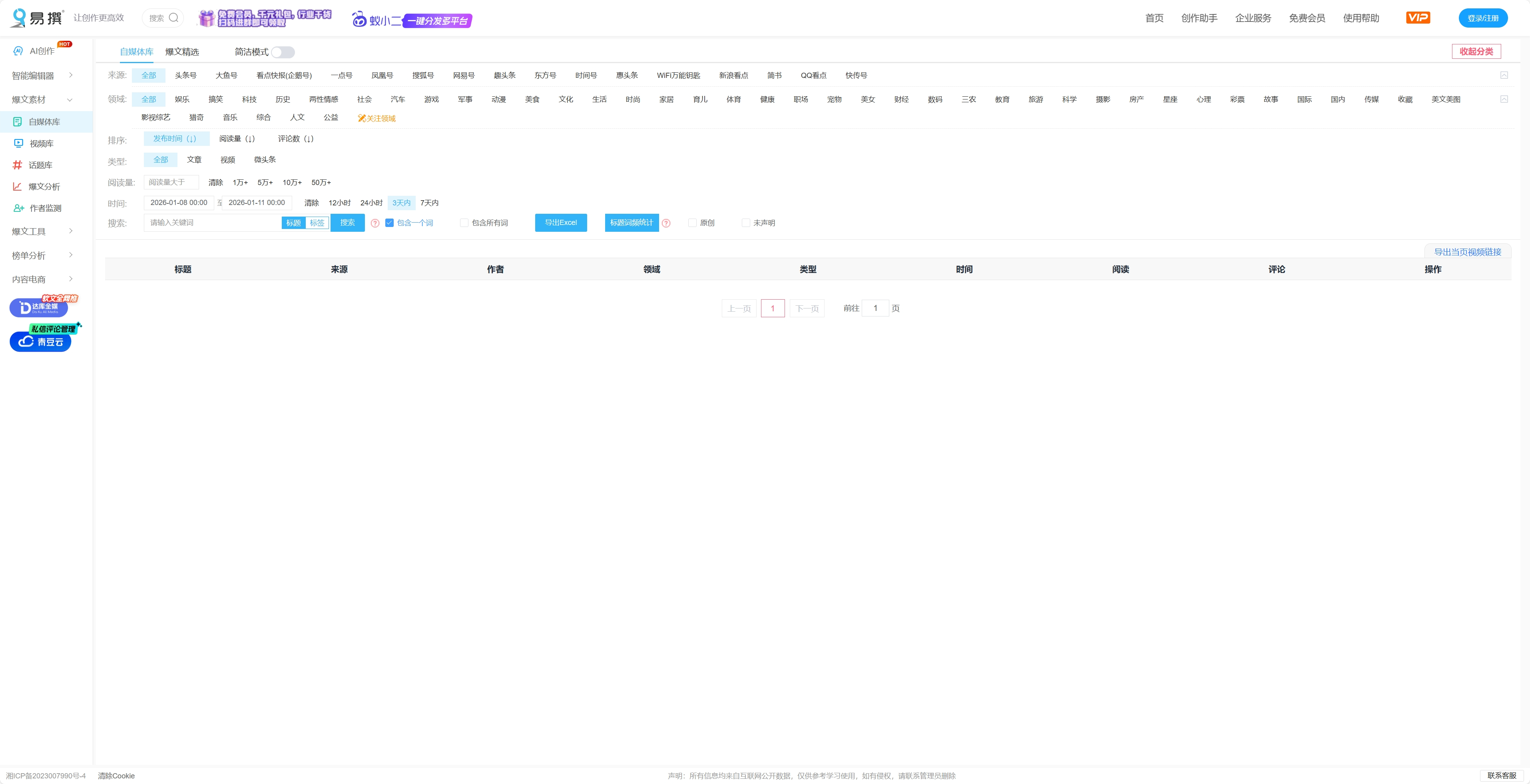Click the 作者监测 user icon
Screen dimensions: 1530x784
pos(18,208)
